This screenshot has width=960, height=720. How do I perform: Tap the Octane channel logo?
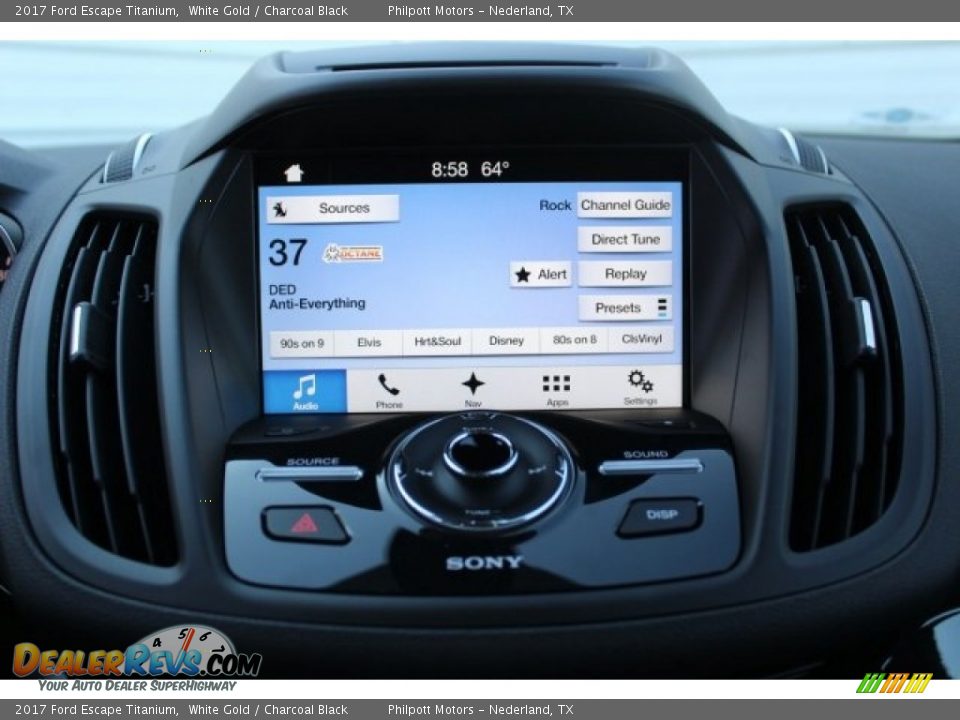(x=353, y=254)
